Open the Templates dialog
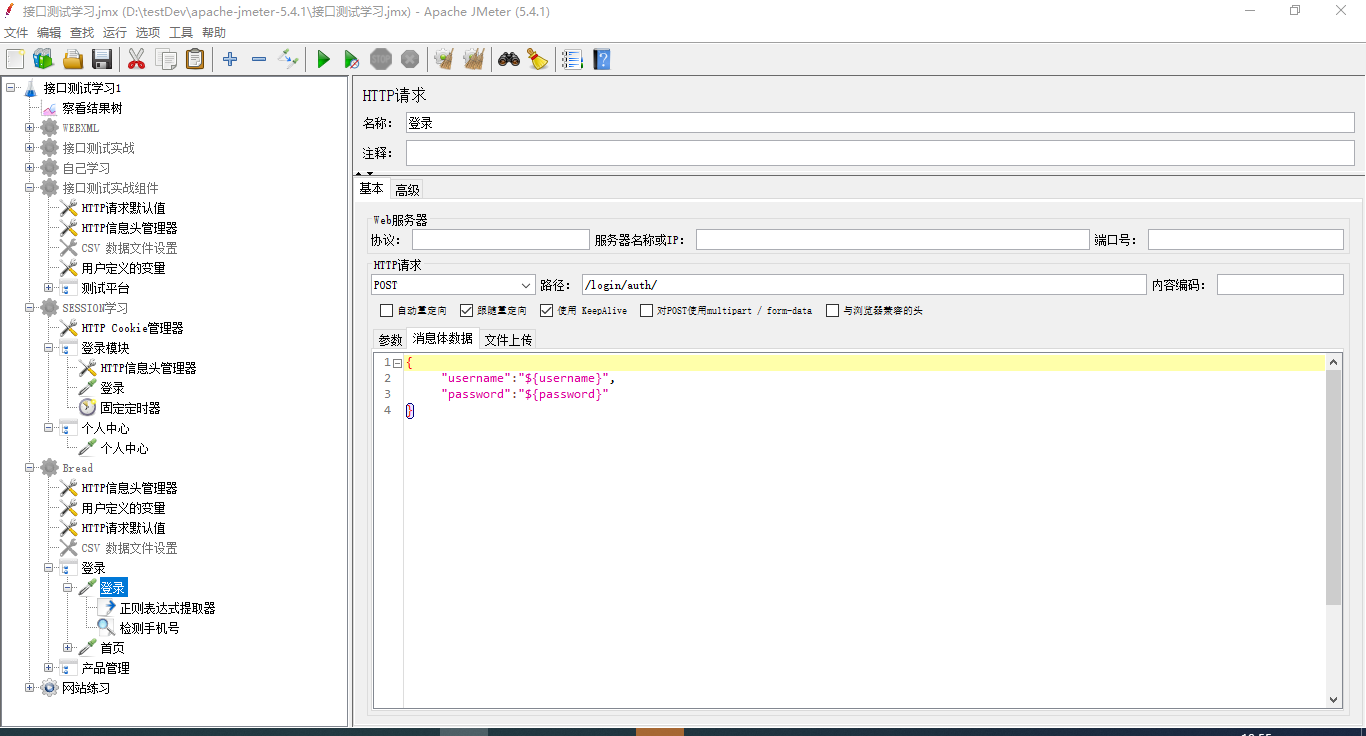Screen dimensions: 1366x736 pyautogui.click(x=43, y=60)
